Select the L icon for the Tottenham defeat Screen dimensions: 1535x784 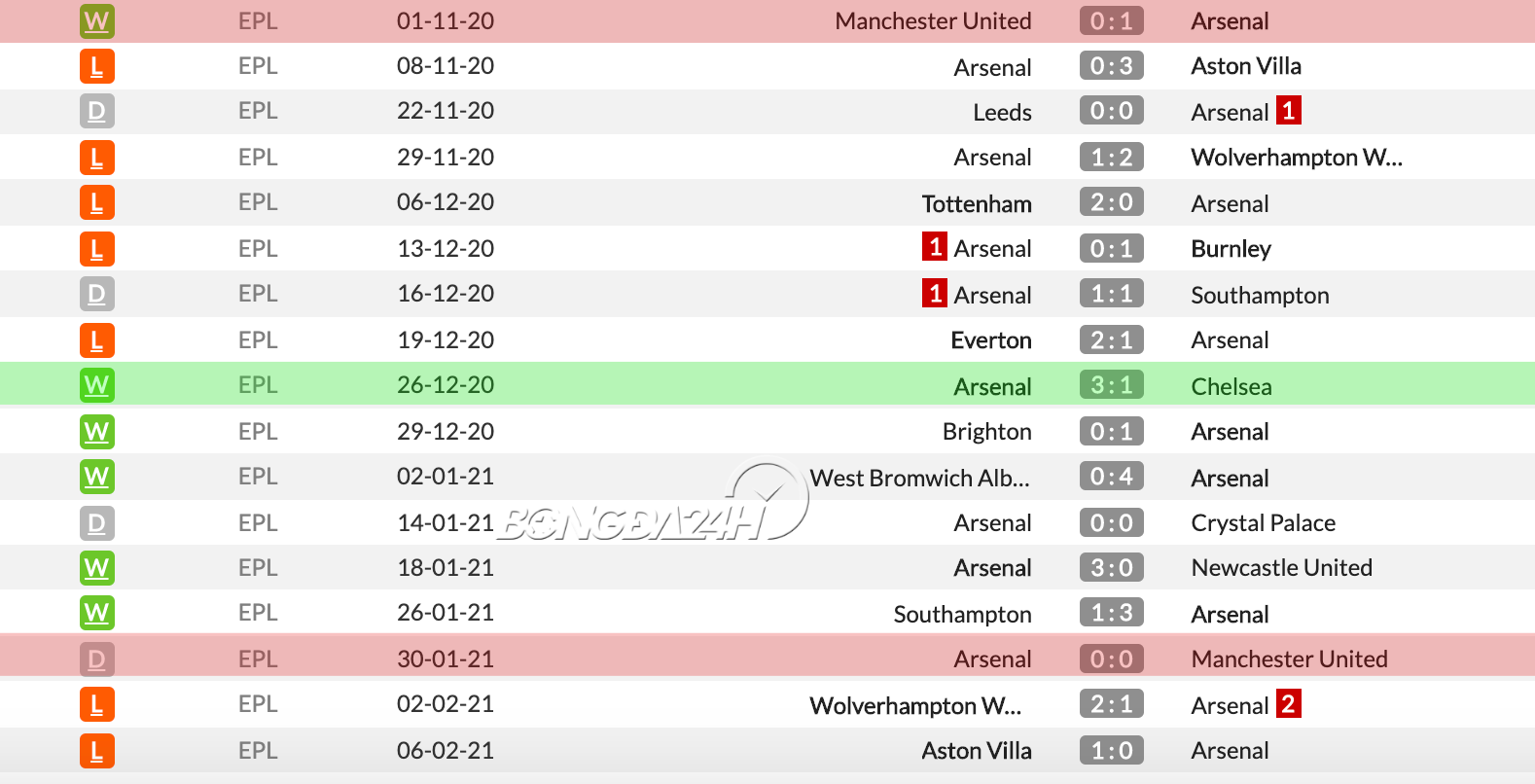(96, 202)
